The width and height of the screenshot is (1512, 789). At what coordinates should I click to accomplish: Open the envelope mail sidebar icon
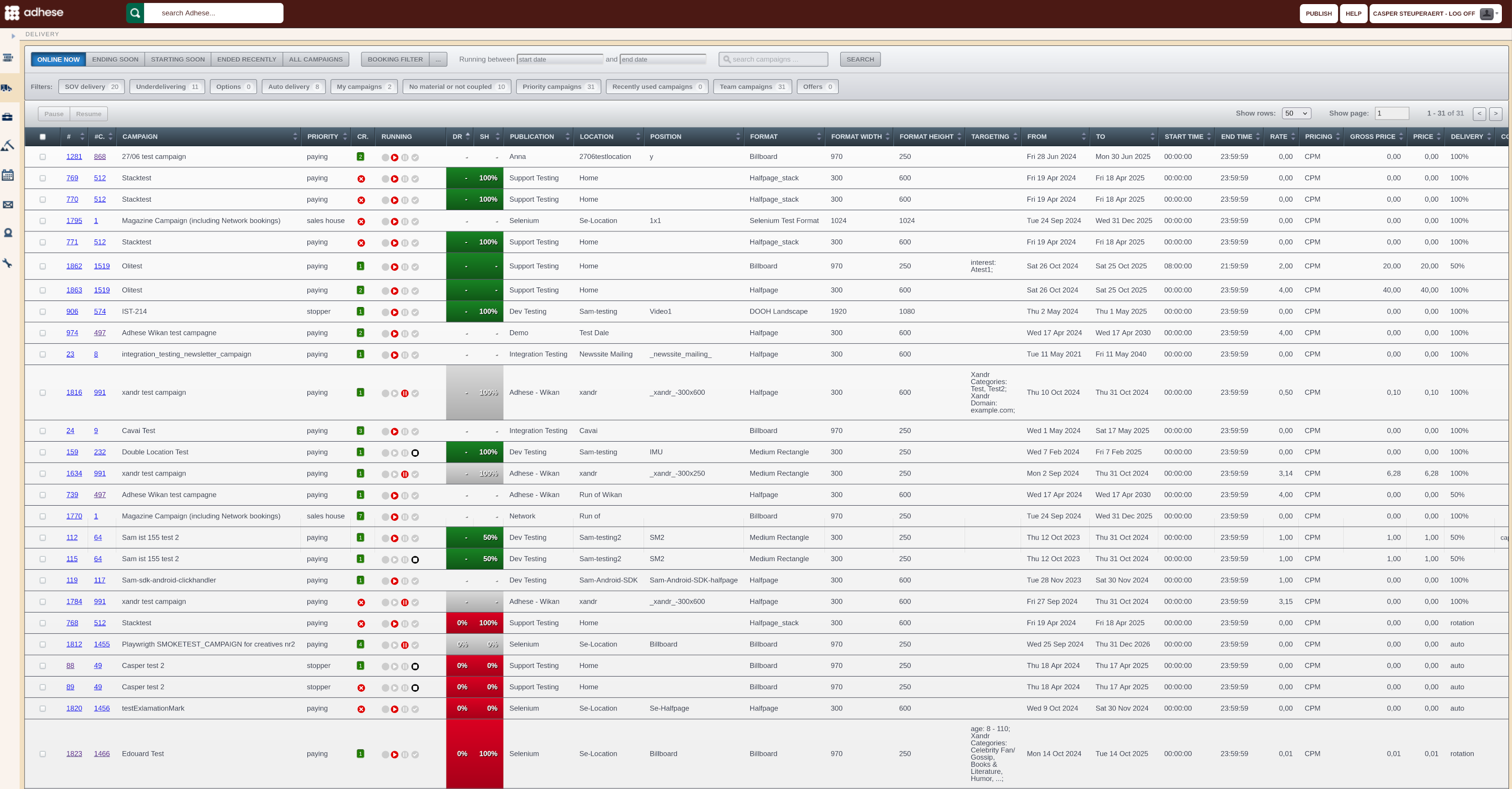coord(8,204)
